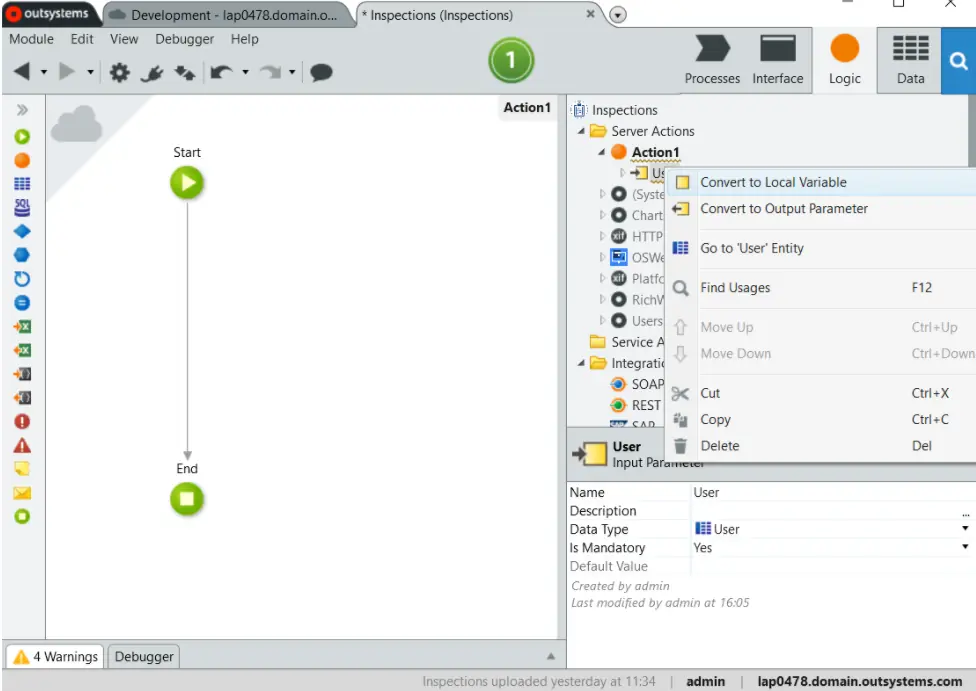
Task: Open the search magnifier panel
Action: (x=959, y=61)
